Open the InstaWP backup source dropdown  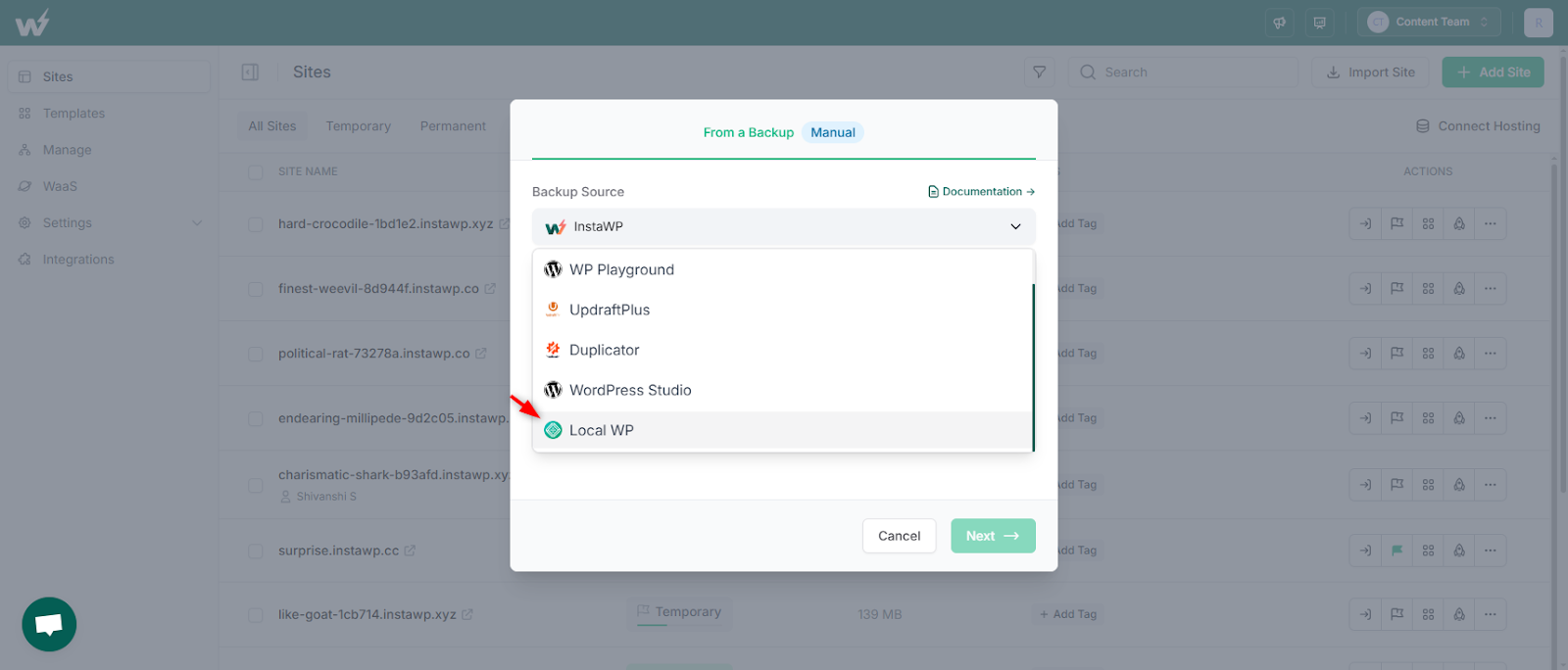[x=783, y=226]
